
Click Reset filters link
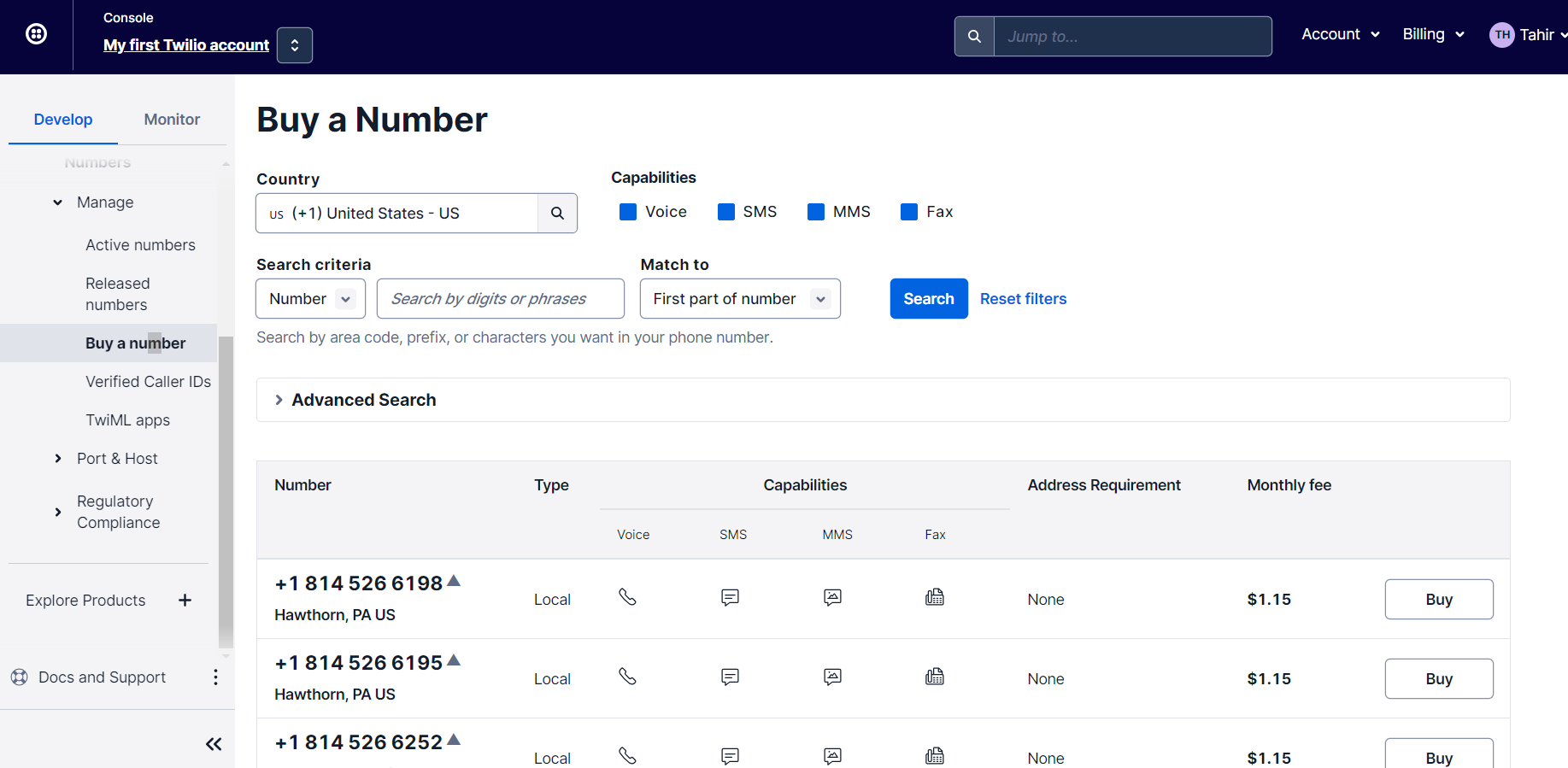coord(1023,299)
